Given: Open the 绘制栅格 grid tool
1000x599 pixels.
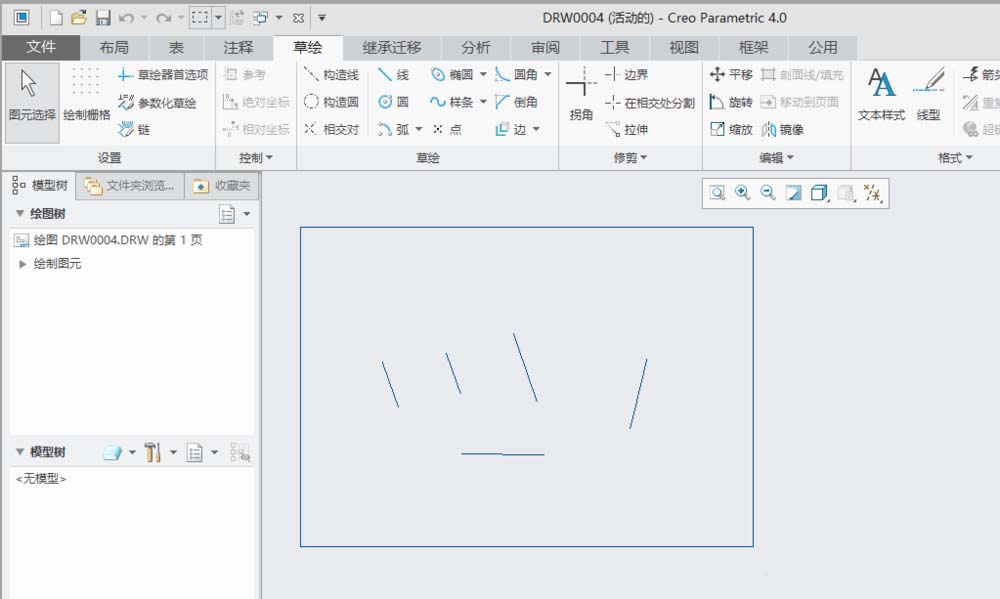Looking at the screenshot, I should 87,95.
